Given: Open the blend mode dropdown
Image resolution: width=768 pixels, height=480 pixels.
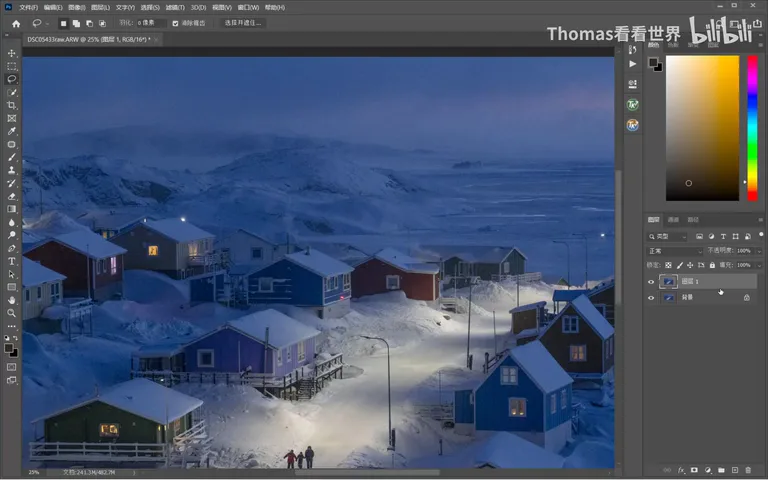Looking at the screenshot, I should [x=674, y=251].
